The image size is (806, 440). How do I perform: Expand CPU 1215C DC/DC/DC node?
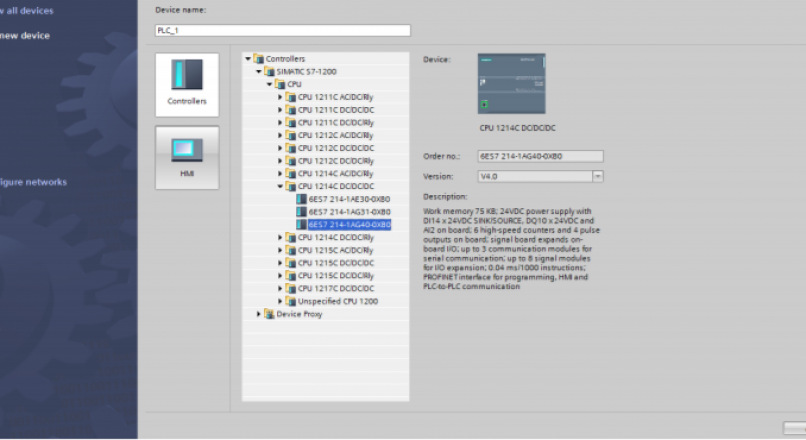click(280, 263)
